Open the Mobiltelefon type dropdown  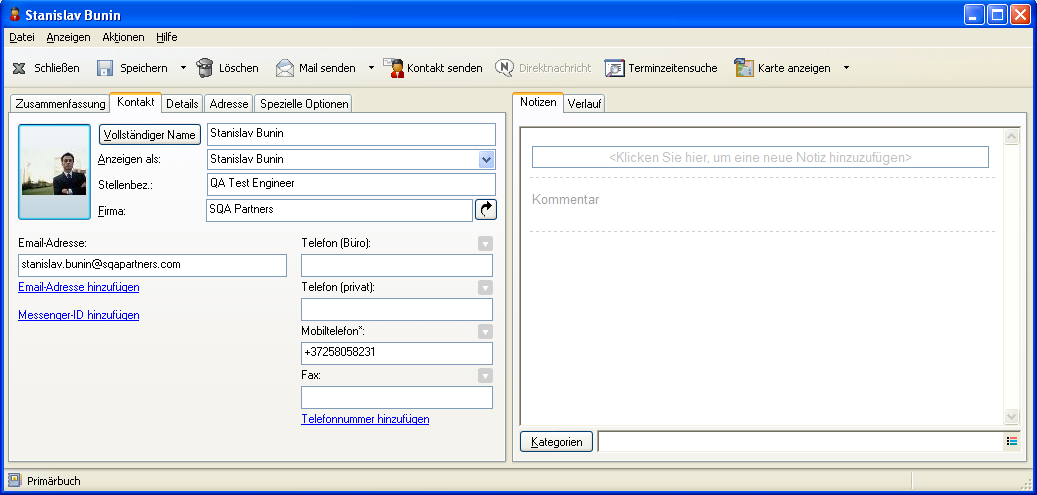click(485, 332)
